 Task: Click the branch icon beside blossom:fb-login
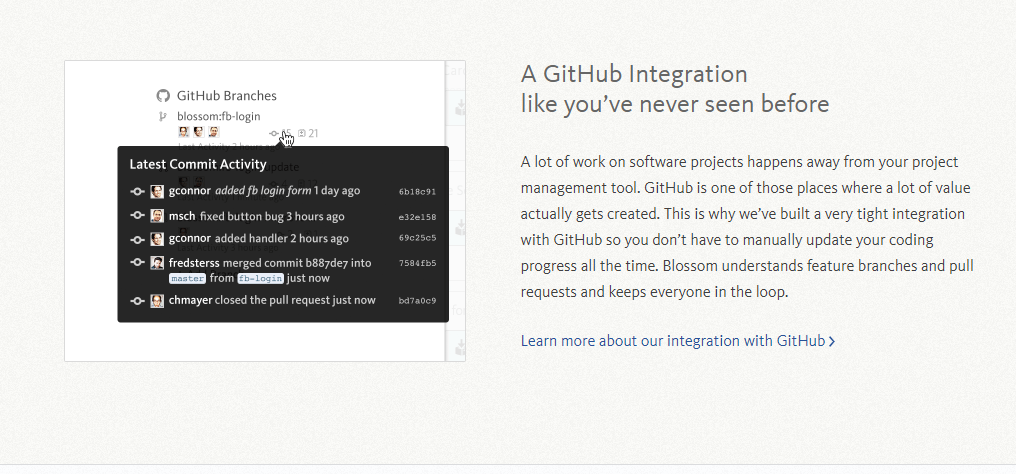163,116
